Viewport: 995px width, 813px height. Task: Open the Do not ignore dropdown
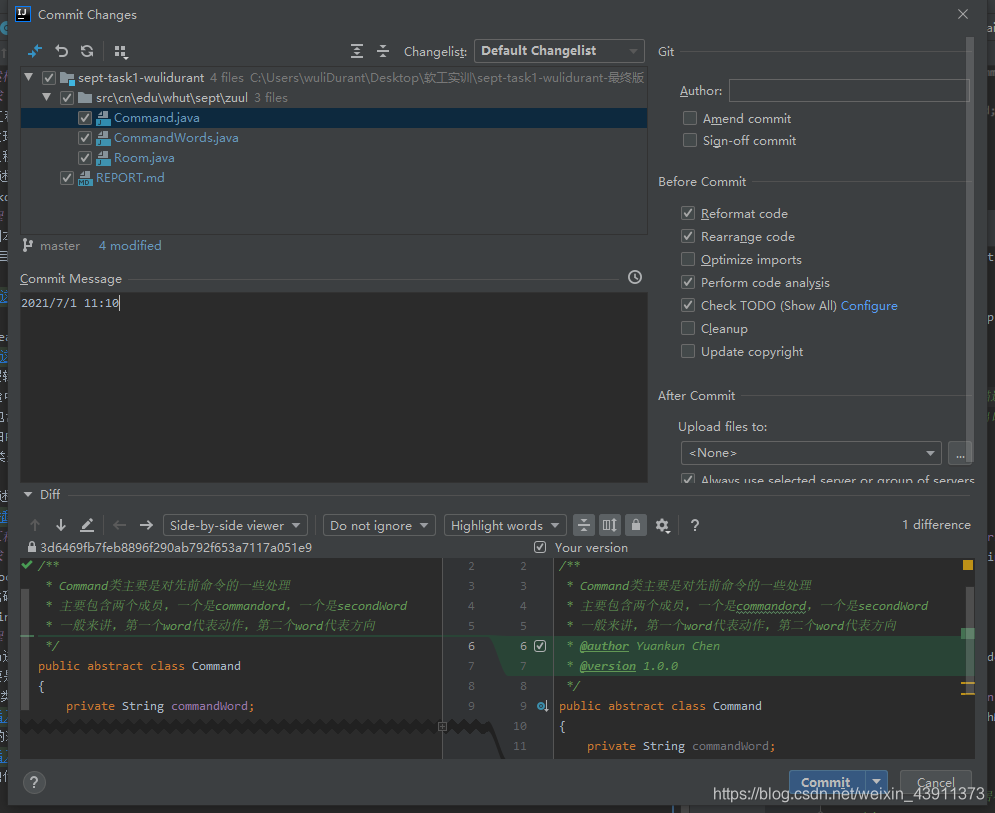click(379, 525)
